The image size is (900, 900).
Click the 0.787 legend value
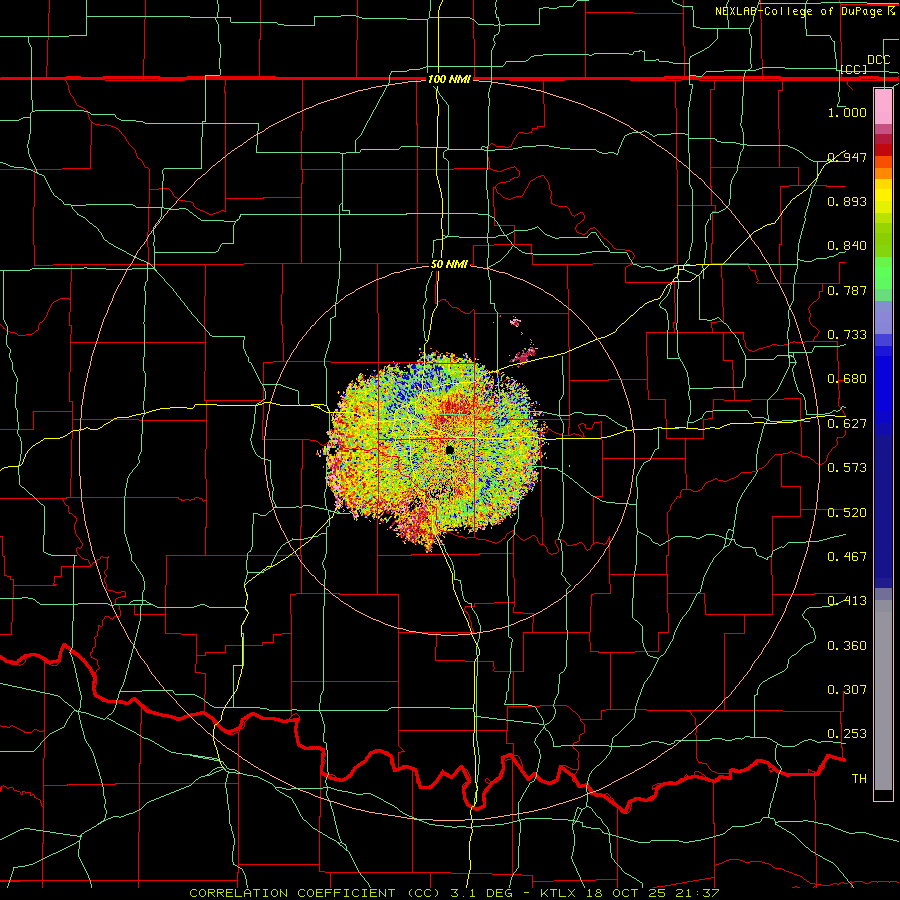(847, 290)
